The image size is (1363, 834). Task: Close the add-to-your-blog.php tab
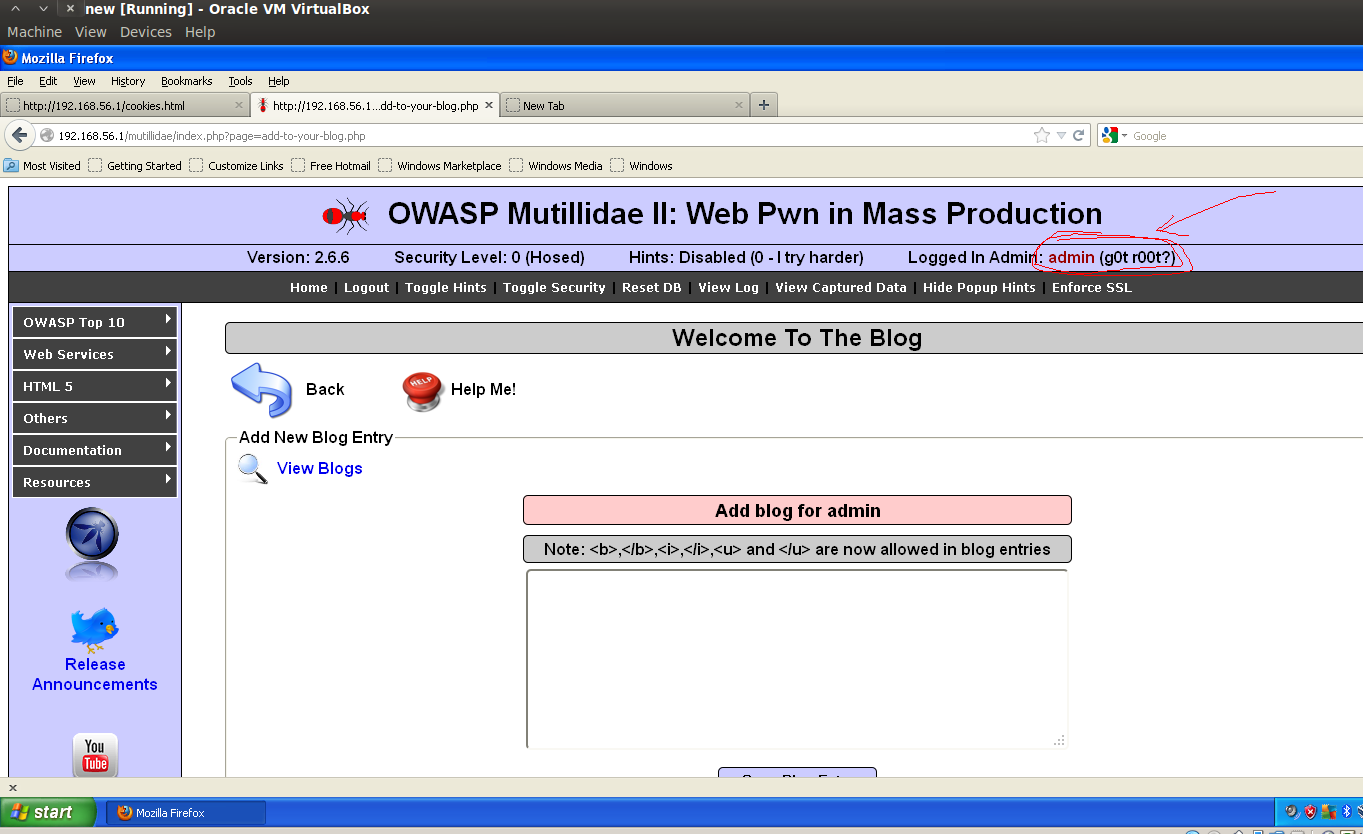pos(490,105)
